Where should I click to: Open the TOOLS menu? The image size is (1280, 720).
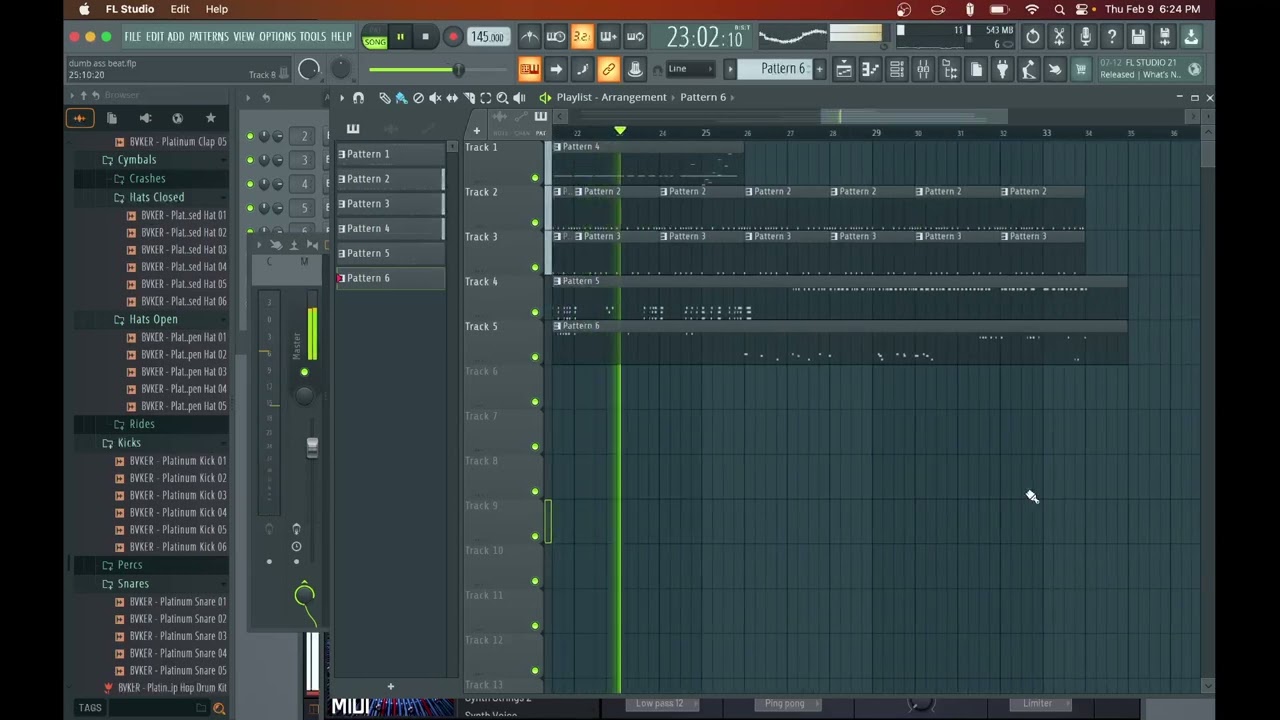click(x=313, y=37)
